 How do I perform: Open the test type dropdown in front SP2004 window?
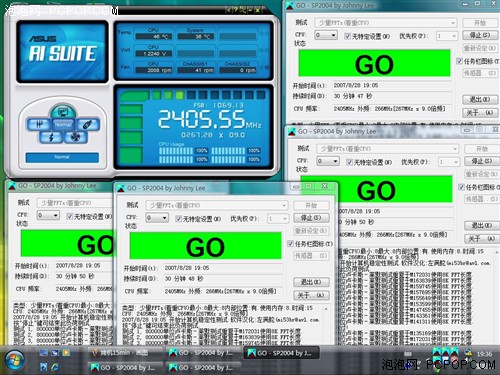click(217, 205)
